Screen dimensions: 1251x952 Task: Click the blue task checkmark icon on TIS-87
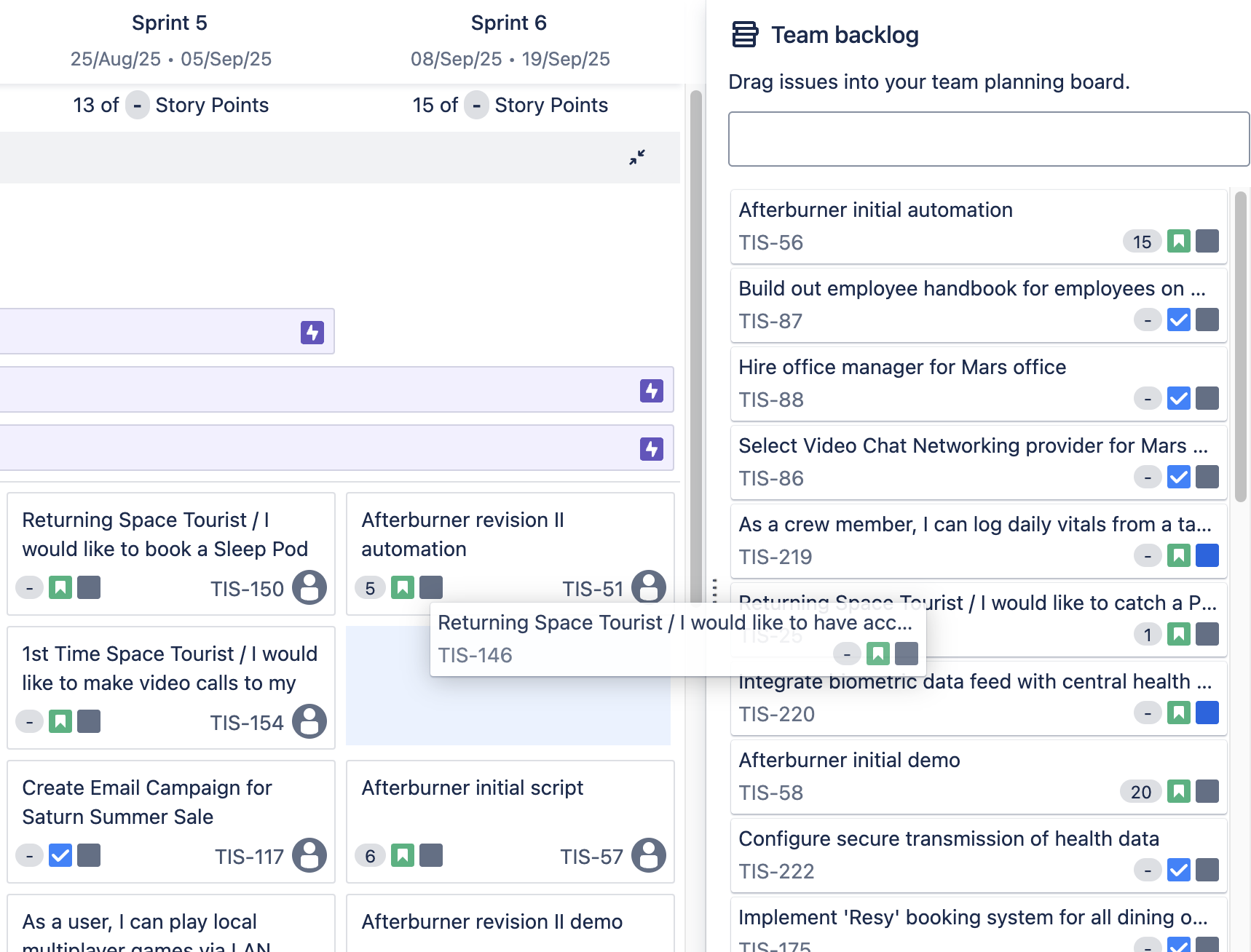coord(1178,320)
